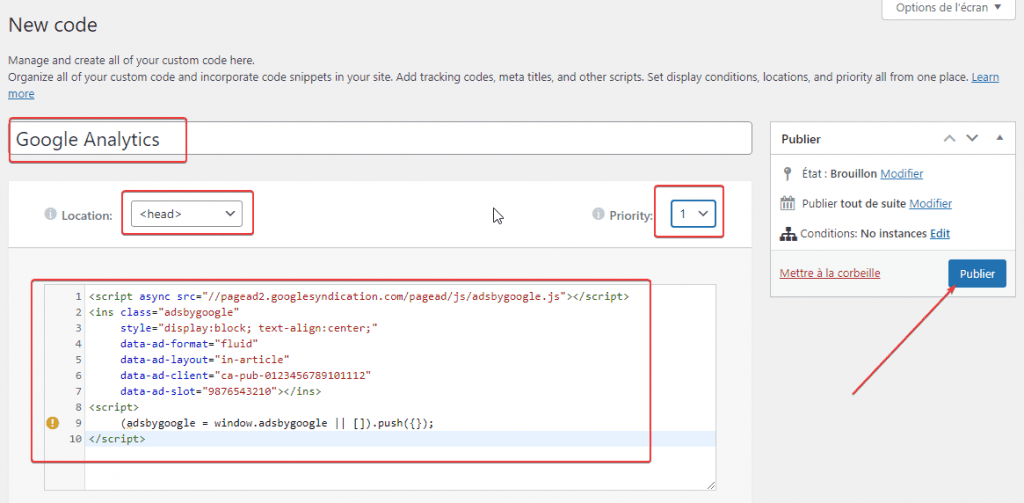Move Publier panel down with arrow
The height and width of the screenshot is (503, 1024).
pyautogui.click(x=972, y=138)
